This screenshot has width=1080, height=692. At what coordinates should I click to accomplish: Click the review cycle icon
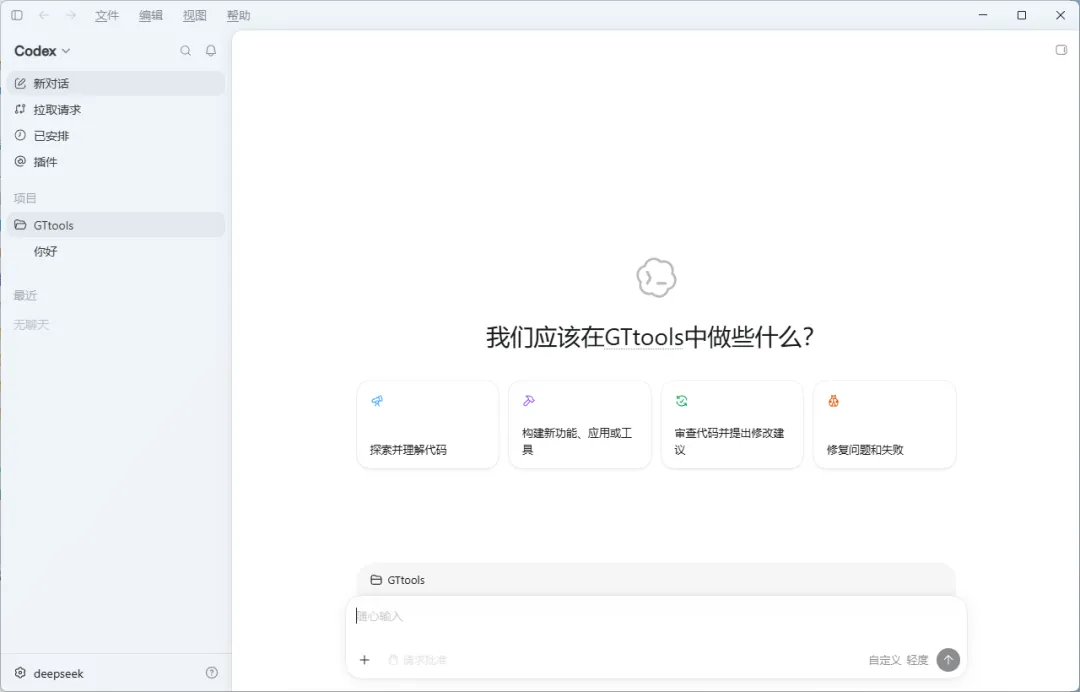tap(681, 401)
